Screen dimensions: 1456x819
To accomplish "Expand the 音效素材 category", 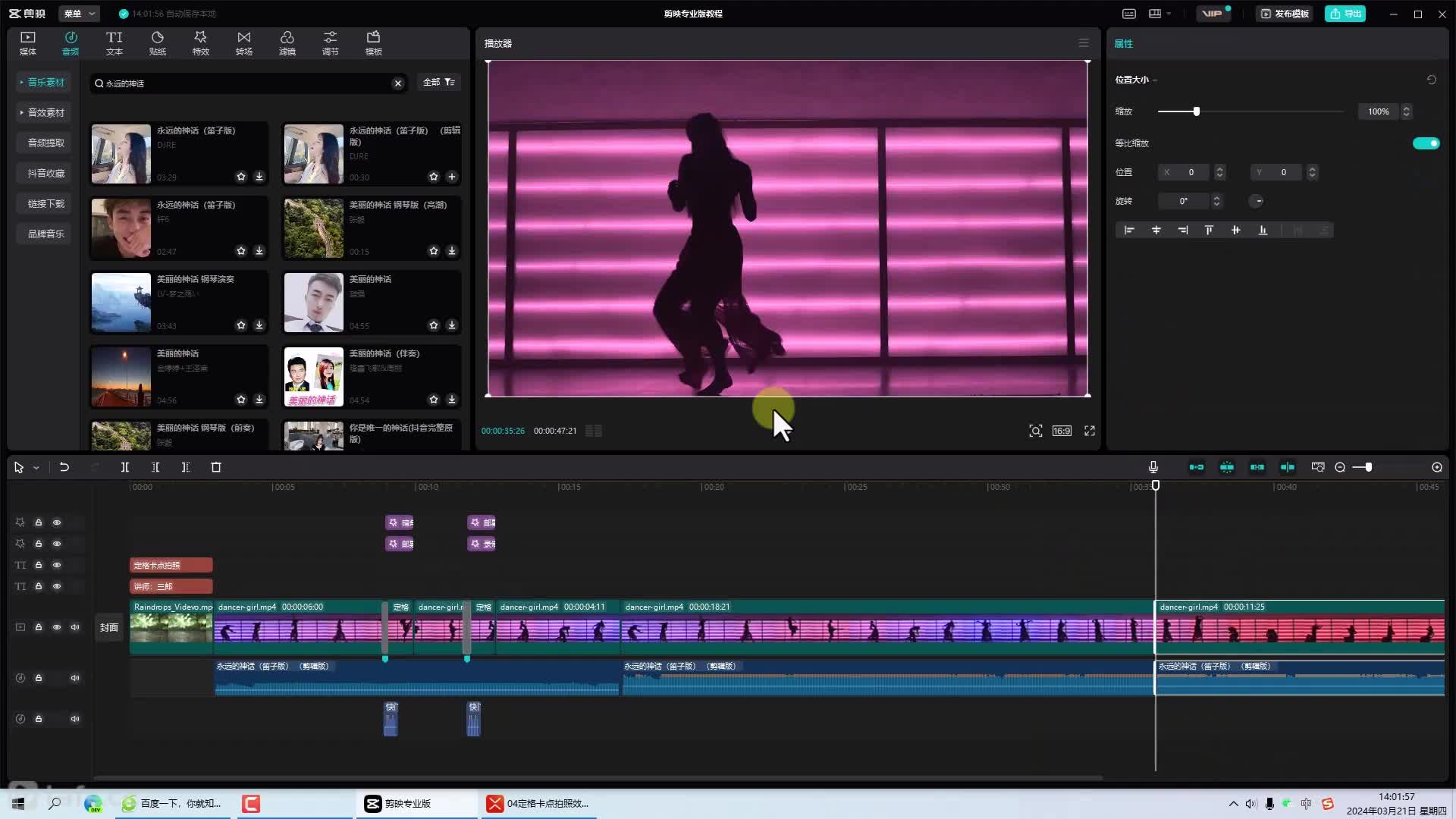I will pyautogui.click(x=43, y=112).
